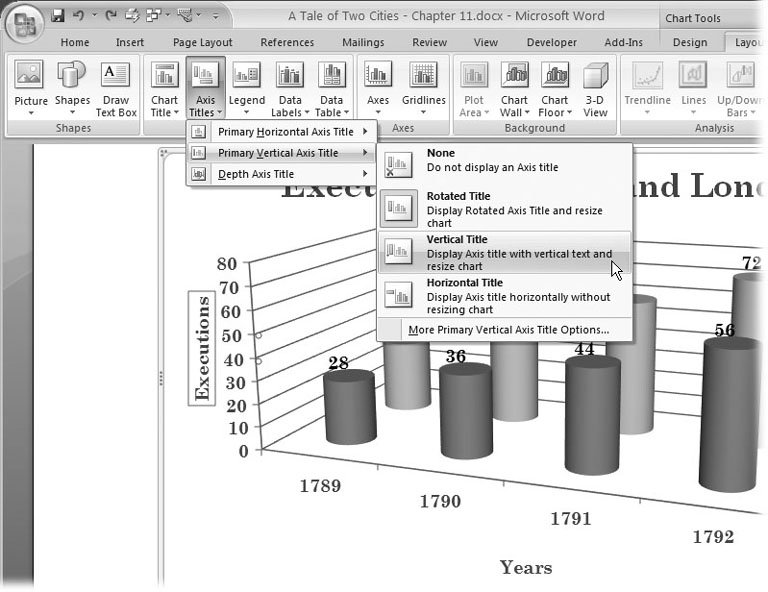This screenshot has height=592, width=768.
Task: Click the 80 value on vertical axis
Action: (x=227, y=264)
